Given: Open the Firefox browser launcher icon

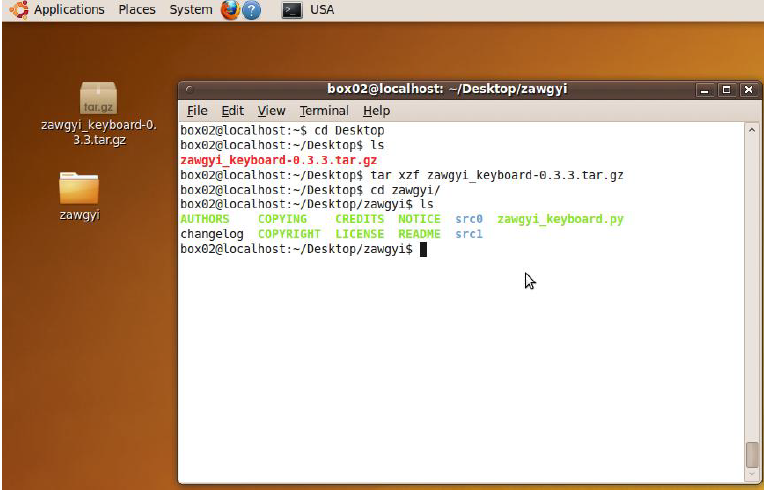Looking at the screenshot, I should [x=230, y=10].
